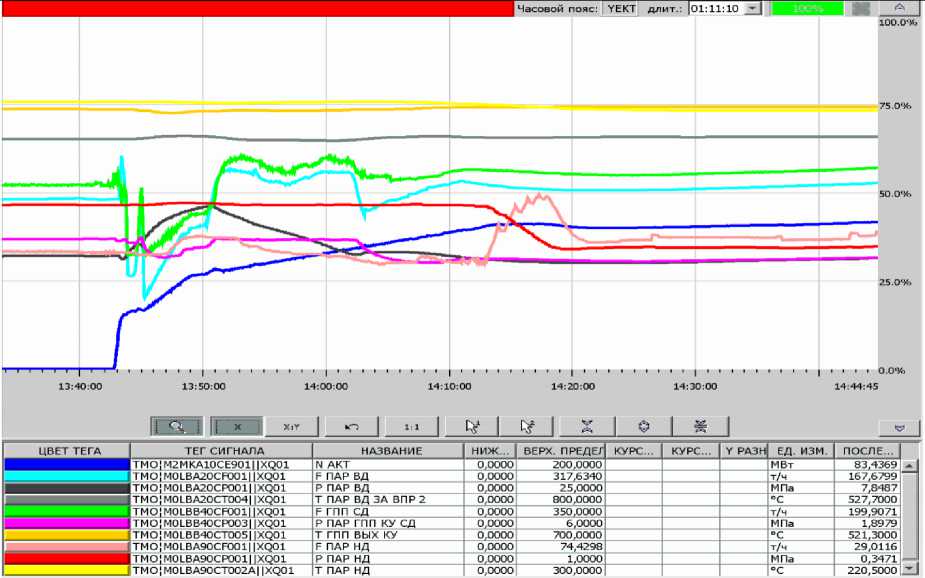The image size is (925, 578).
Task: Select the second cursor pointer tool
Action: pyautogui.click(x=529, y=426)
